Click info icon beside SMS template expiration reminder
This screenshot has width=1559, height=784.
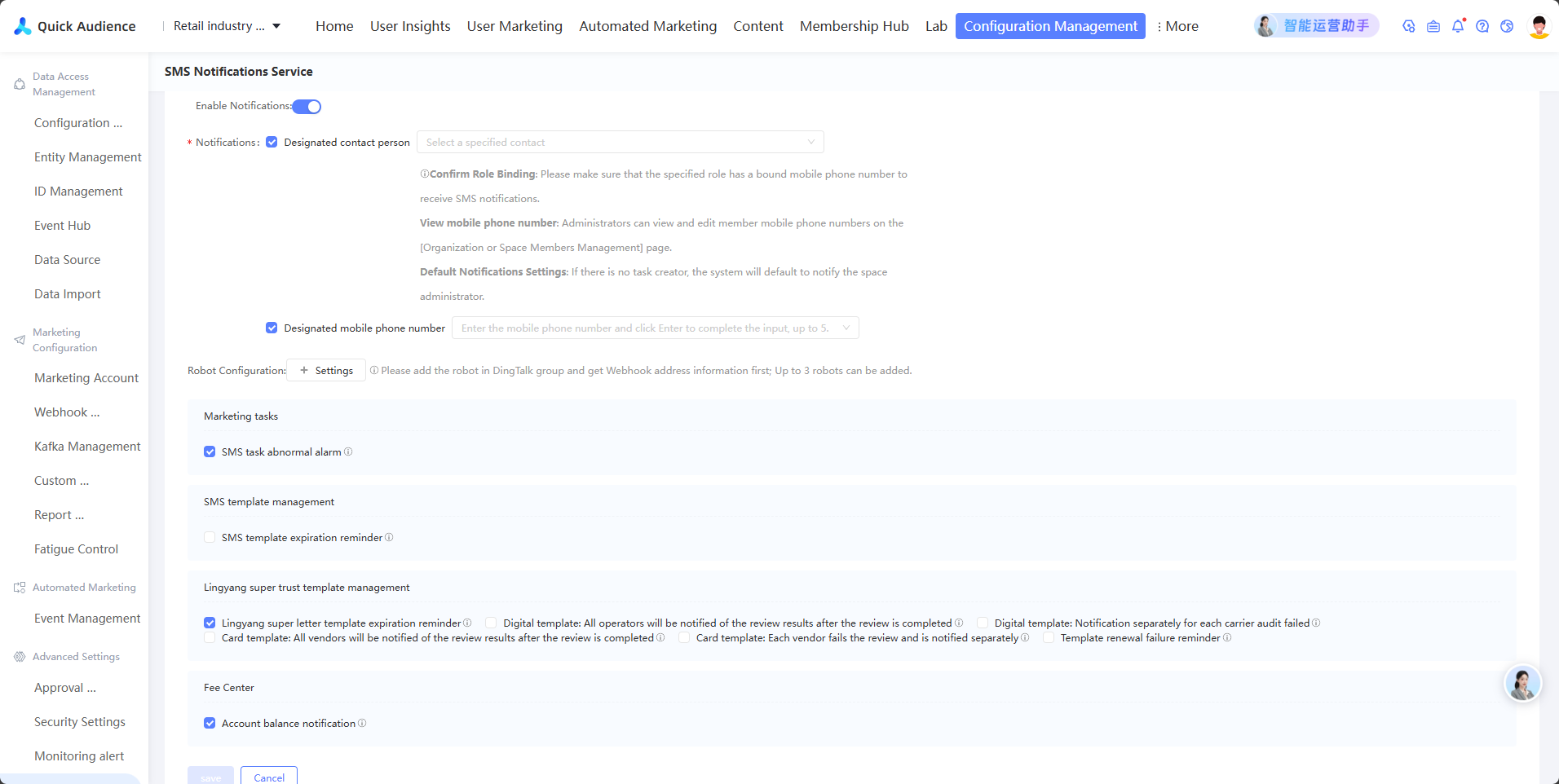389,537
